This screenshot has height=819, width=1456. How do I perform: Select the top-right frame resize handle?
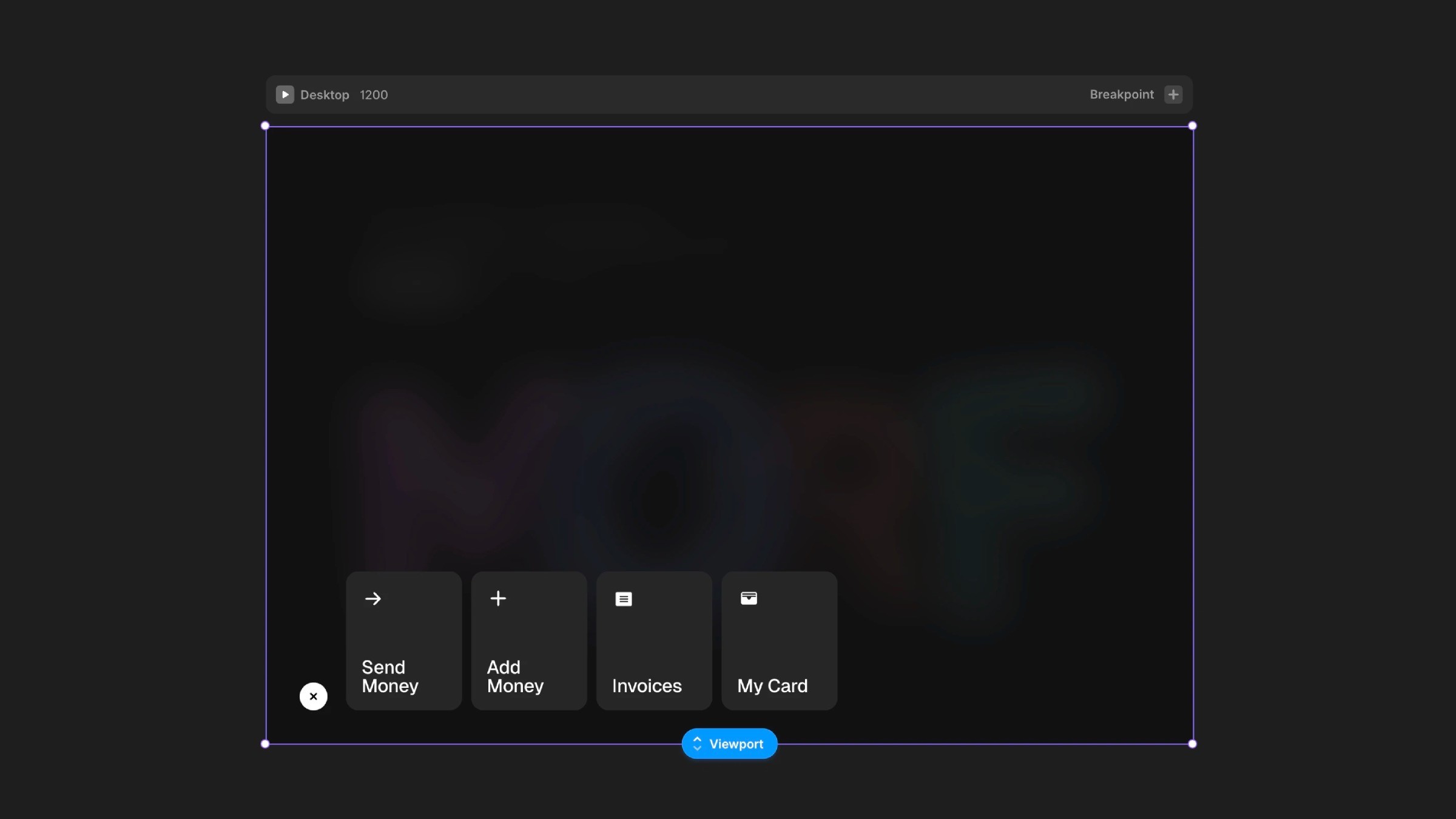(1192, 126)
